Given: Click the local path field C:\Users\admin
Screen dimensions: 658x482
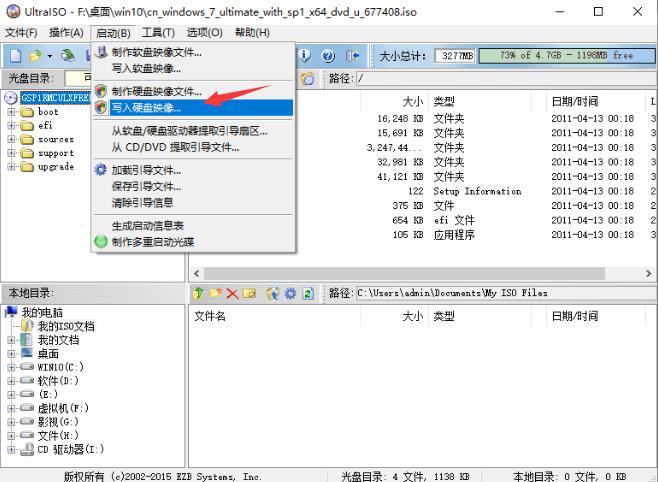Looking at the screenshot, I should click(507, 293).
